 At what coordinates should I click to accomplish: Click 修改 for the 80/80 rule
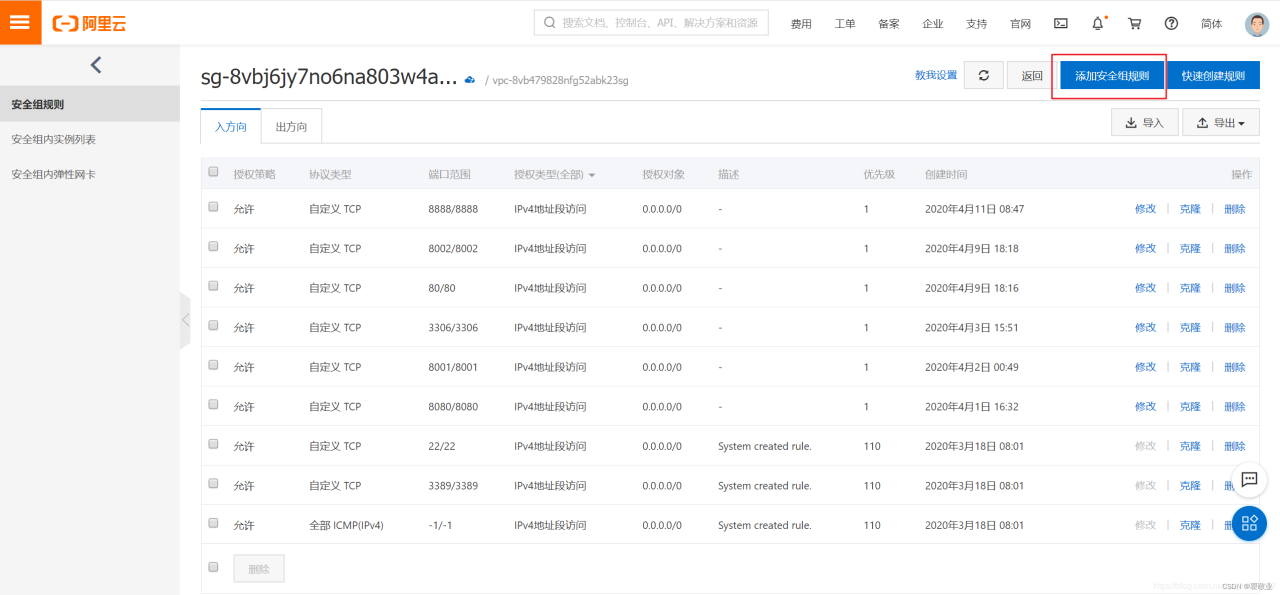(x=1145, y=288)
